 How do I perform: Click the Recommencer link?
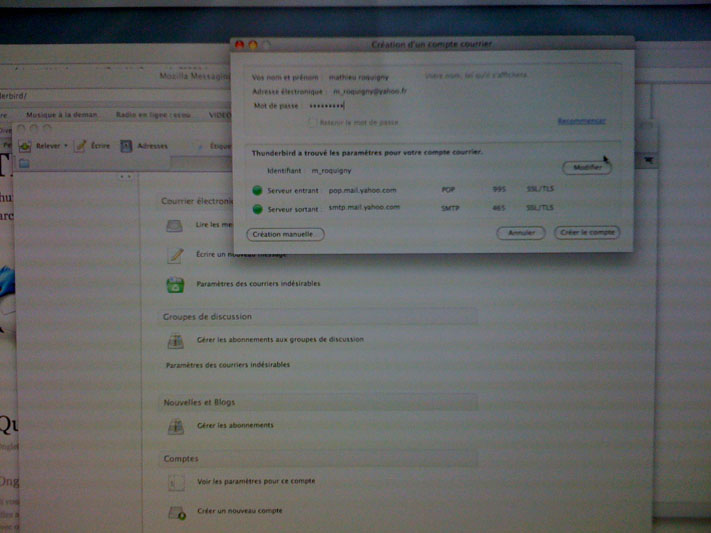[x=581, y=121]
